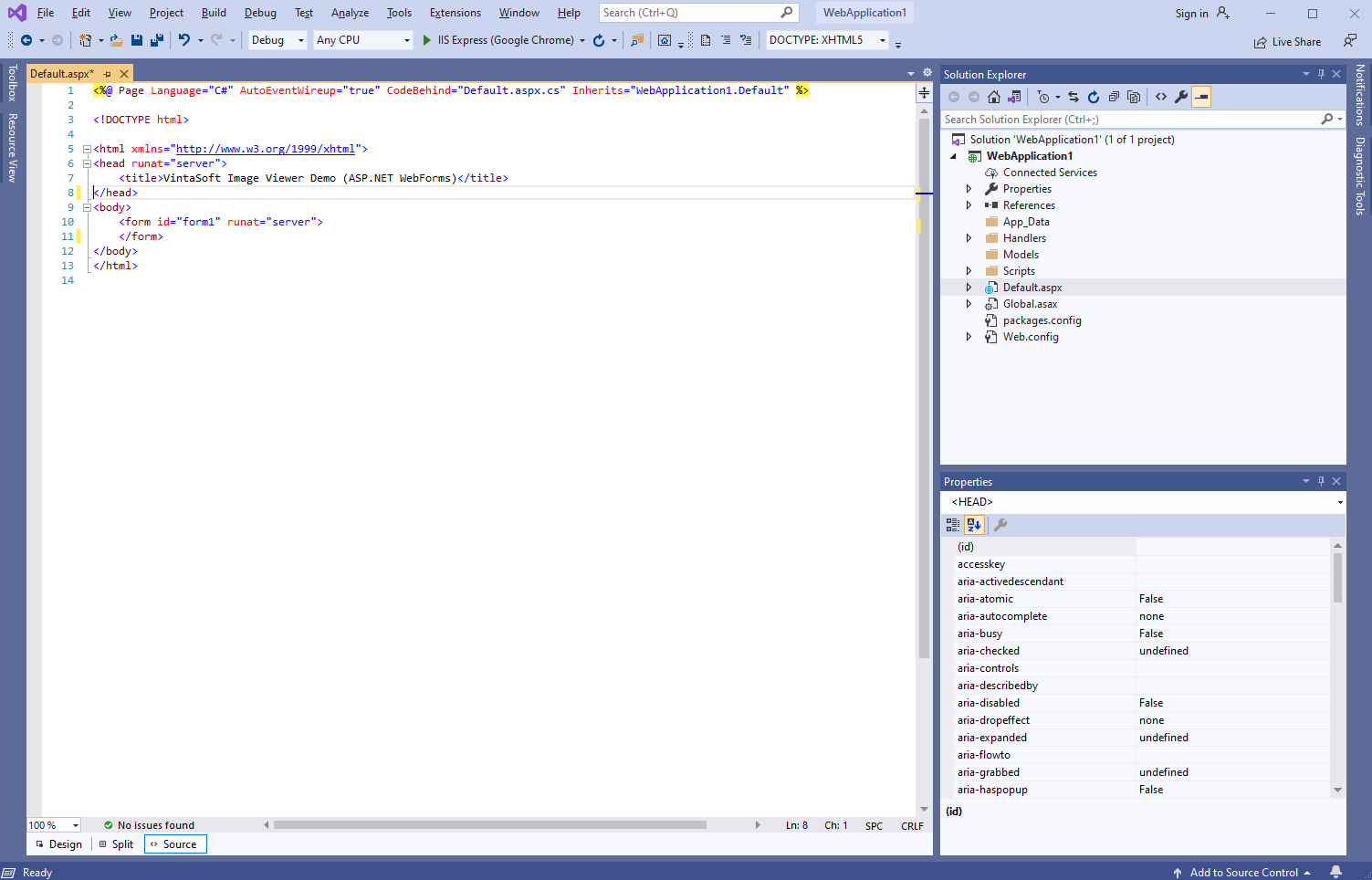Click the Undo arrow icon
The width and height of the screenshot is (1372, 880).
(184, 40)
